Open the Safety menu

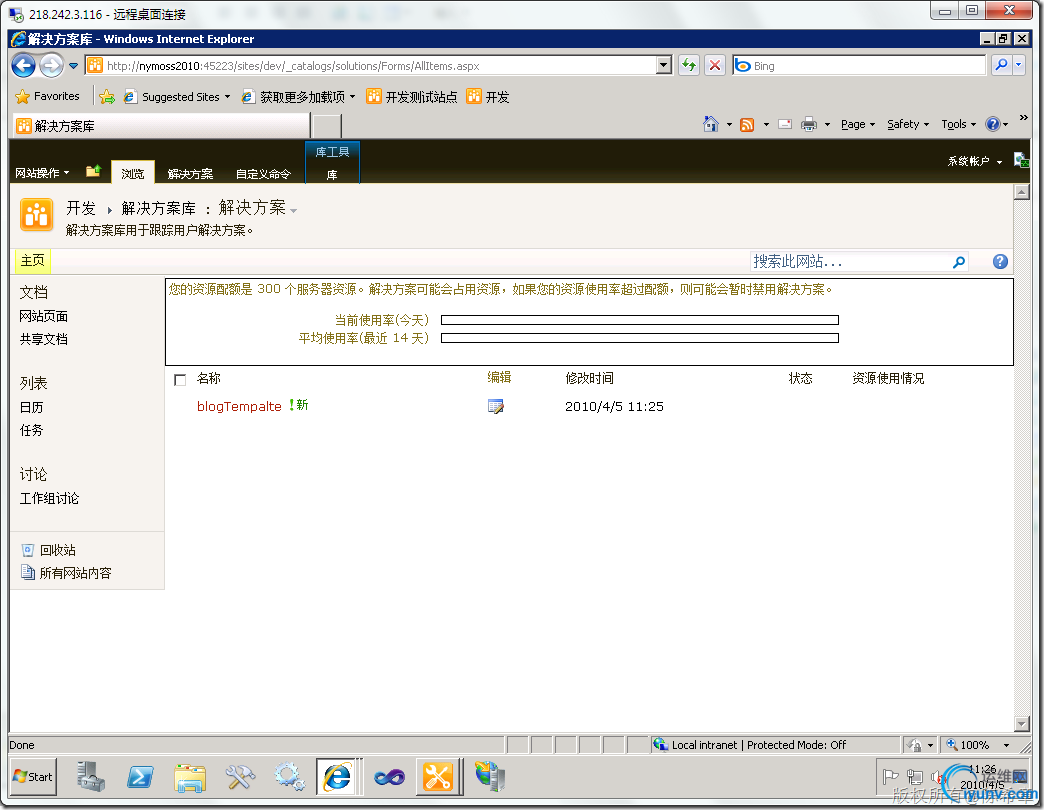[908, 124]
